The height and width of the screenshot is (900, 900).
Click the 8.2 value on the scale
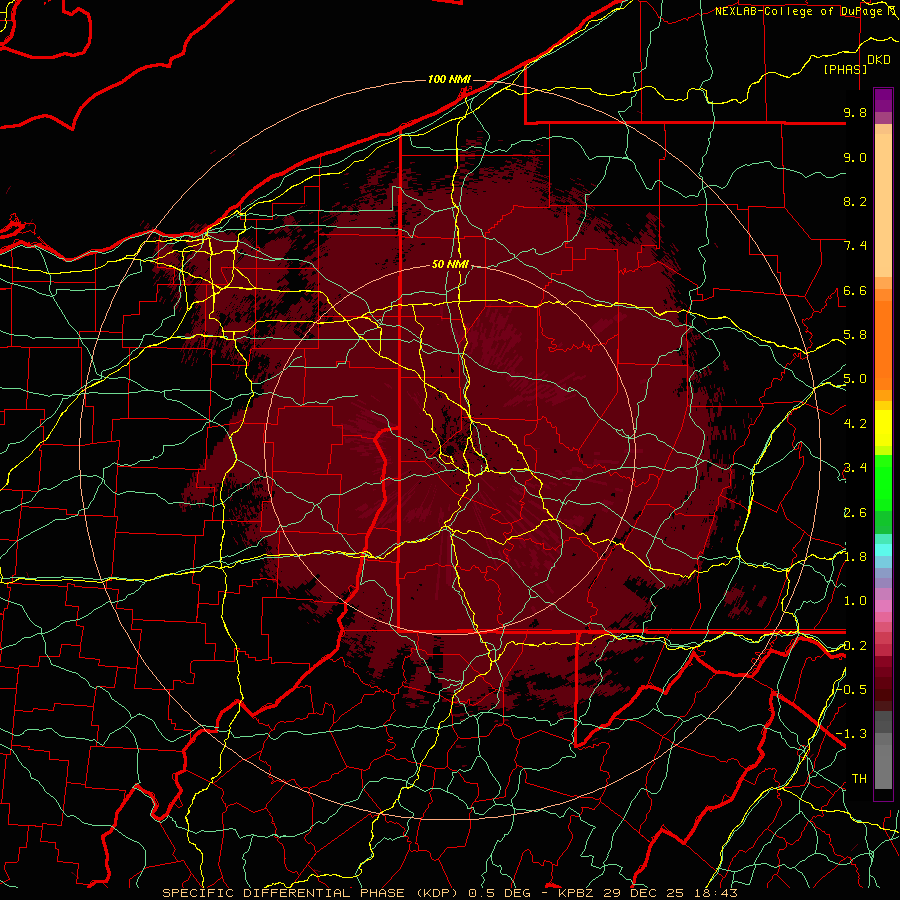pos(855,201)
